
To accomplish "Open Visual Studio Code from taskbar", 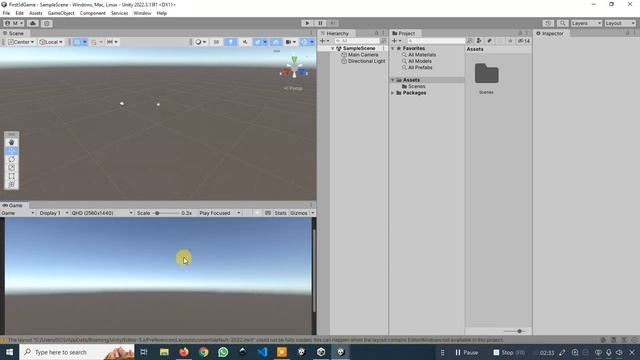I will point(262,352).
